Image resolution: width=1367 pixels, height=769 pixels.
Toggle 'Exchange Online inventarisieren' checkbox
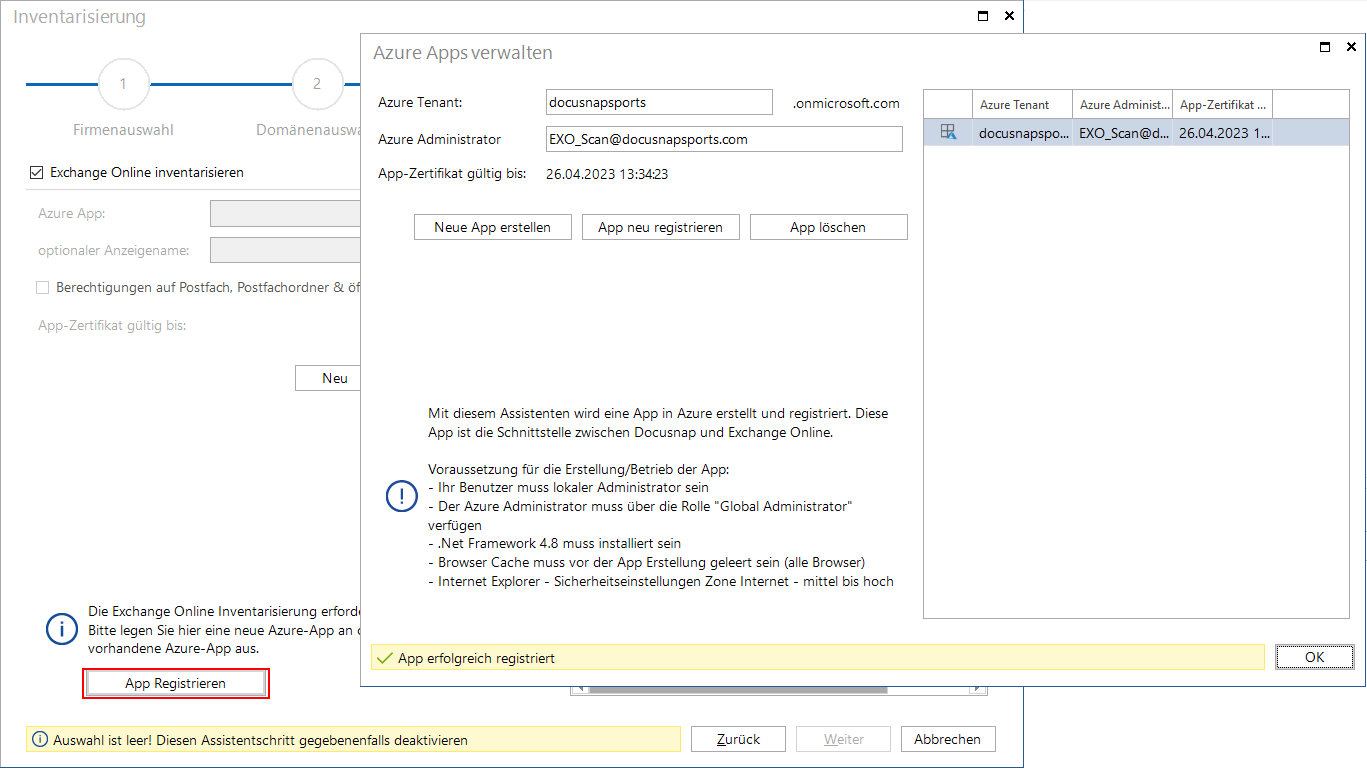[37, 173]
